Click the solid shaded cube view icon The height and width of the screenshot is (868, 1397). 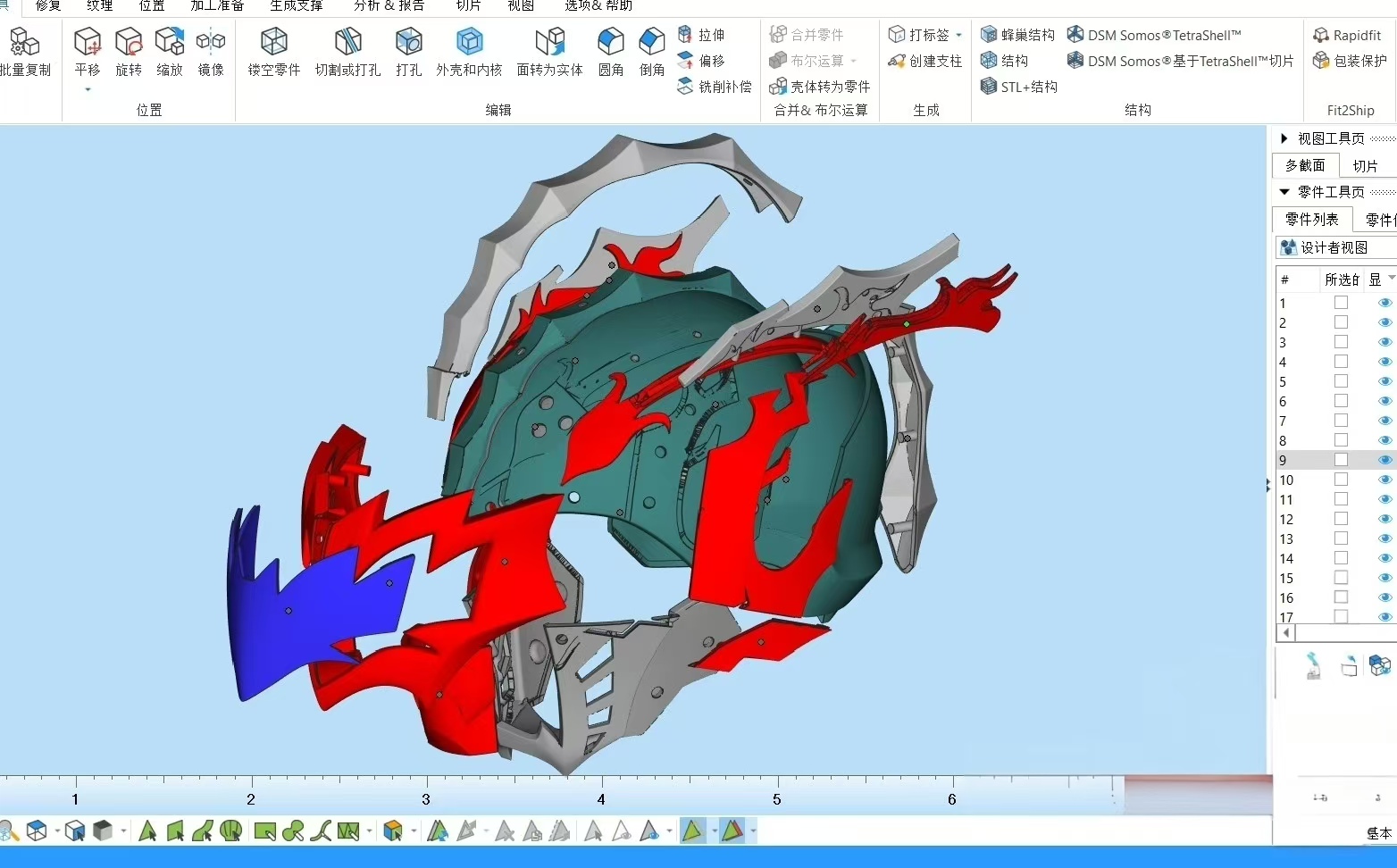point(103,831)
